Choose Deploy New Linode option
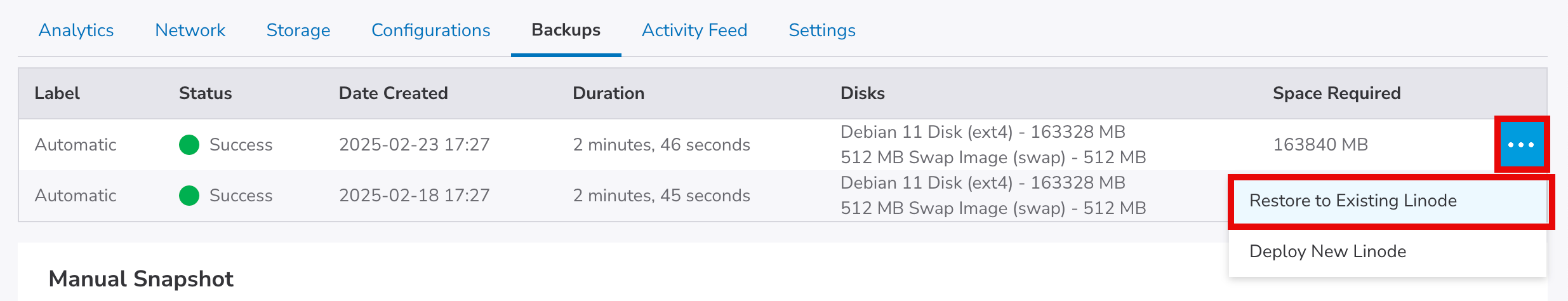 click(1327, 252)
